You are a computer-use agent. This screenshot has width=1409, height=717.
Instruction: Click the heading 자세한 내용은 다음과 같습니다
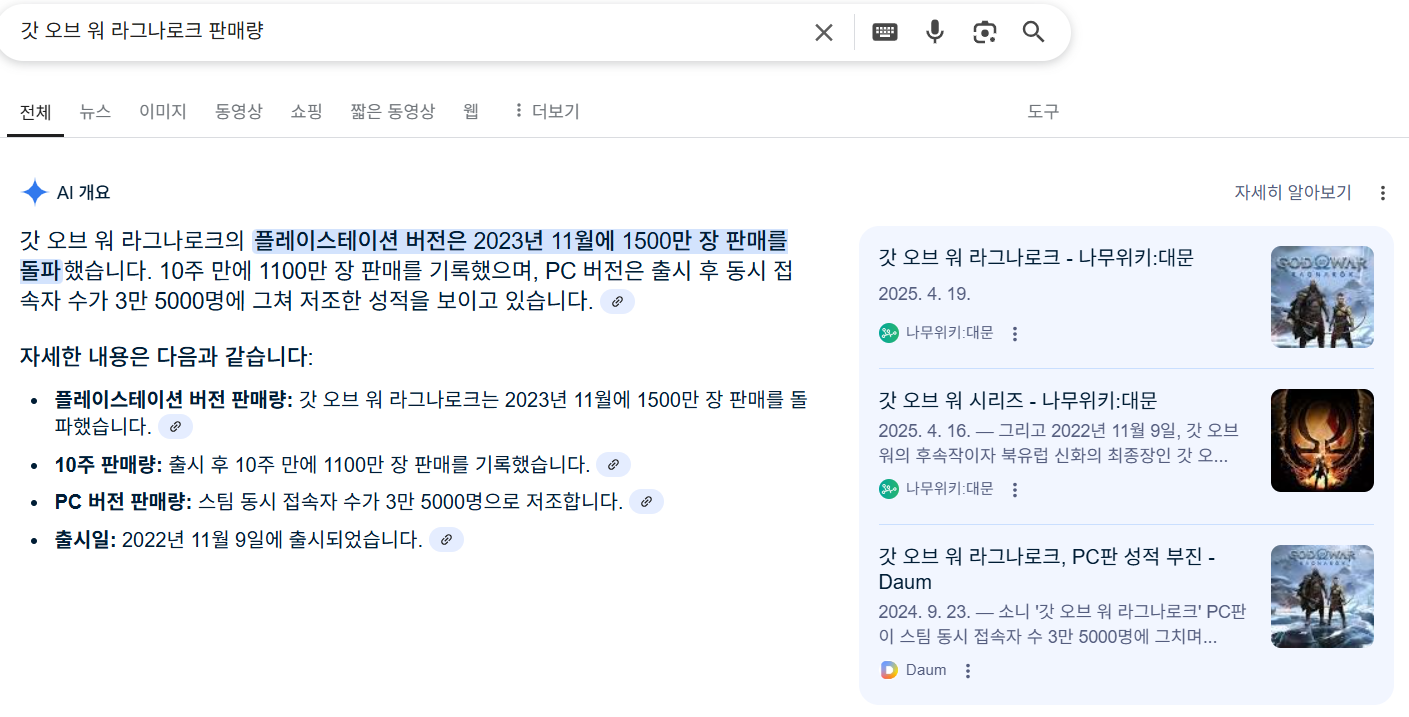166,357
